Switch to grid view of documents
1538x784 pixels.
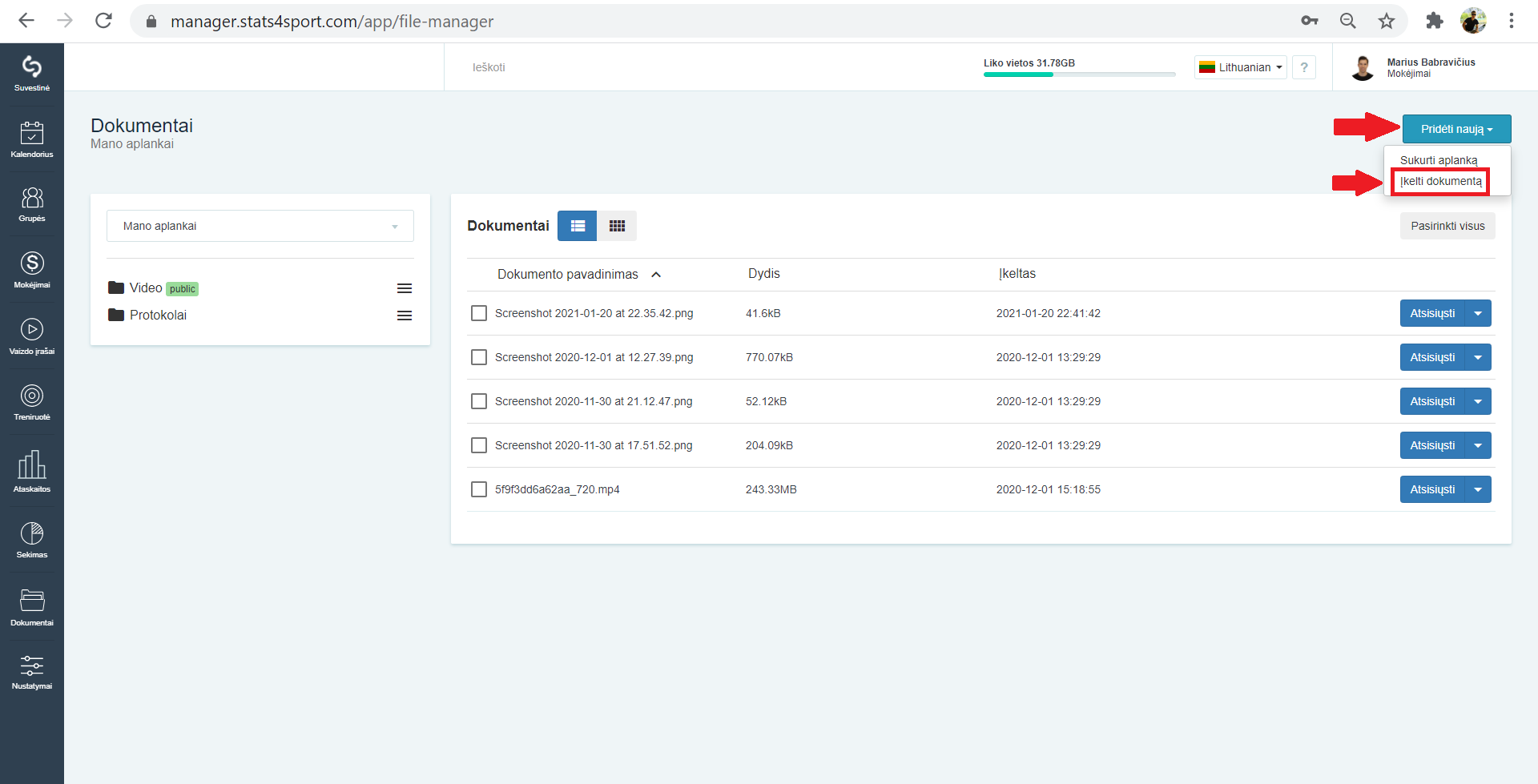[x=617, y=226]
